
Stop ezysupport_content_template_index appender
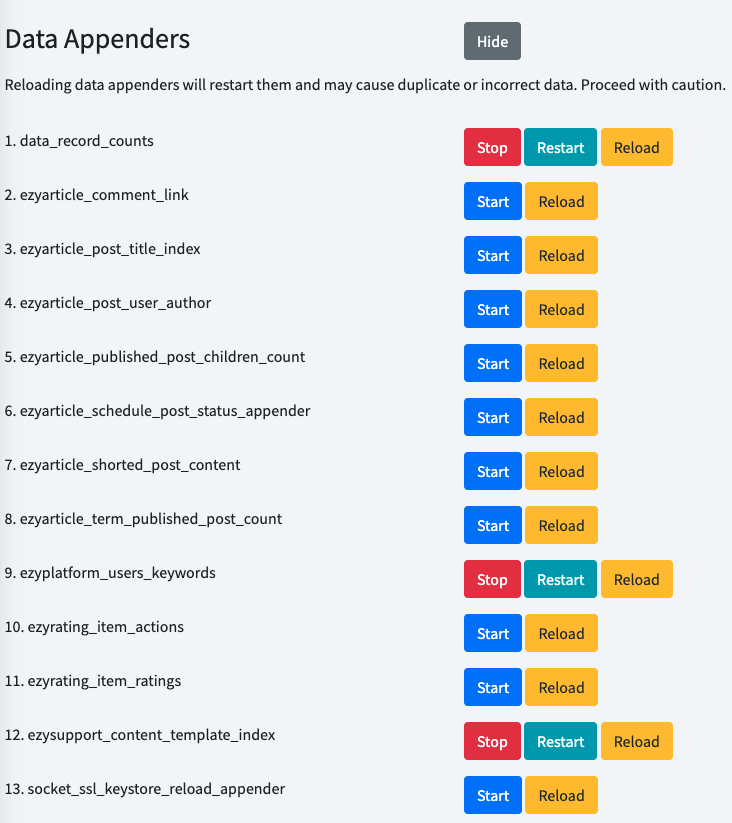click(492, 741)
